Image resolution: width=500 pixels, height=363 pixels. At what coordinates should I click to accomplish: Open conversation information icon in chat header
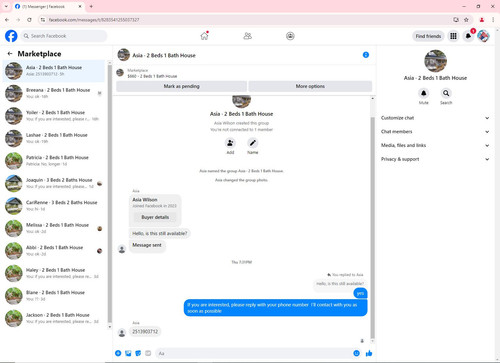pos(366,55)
